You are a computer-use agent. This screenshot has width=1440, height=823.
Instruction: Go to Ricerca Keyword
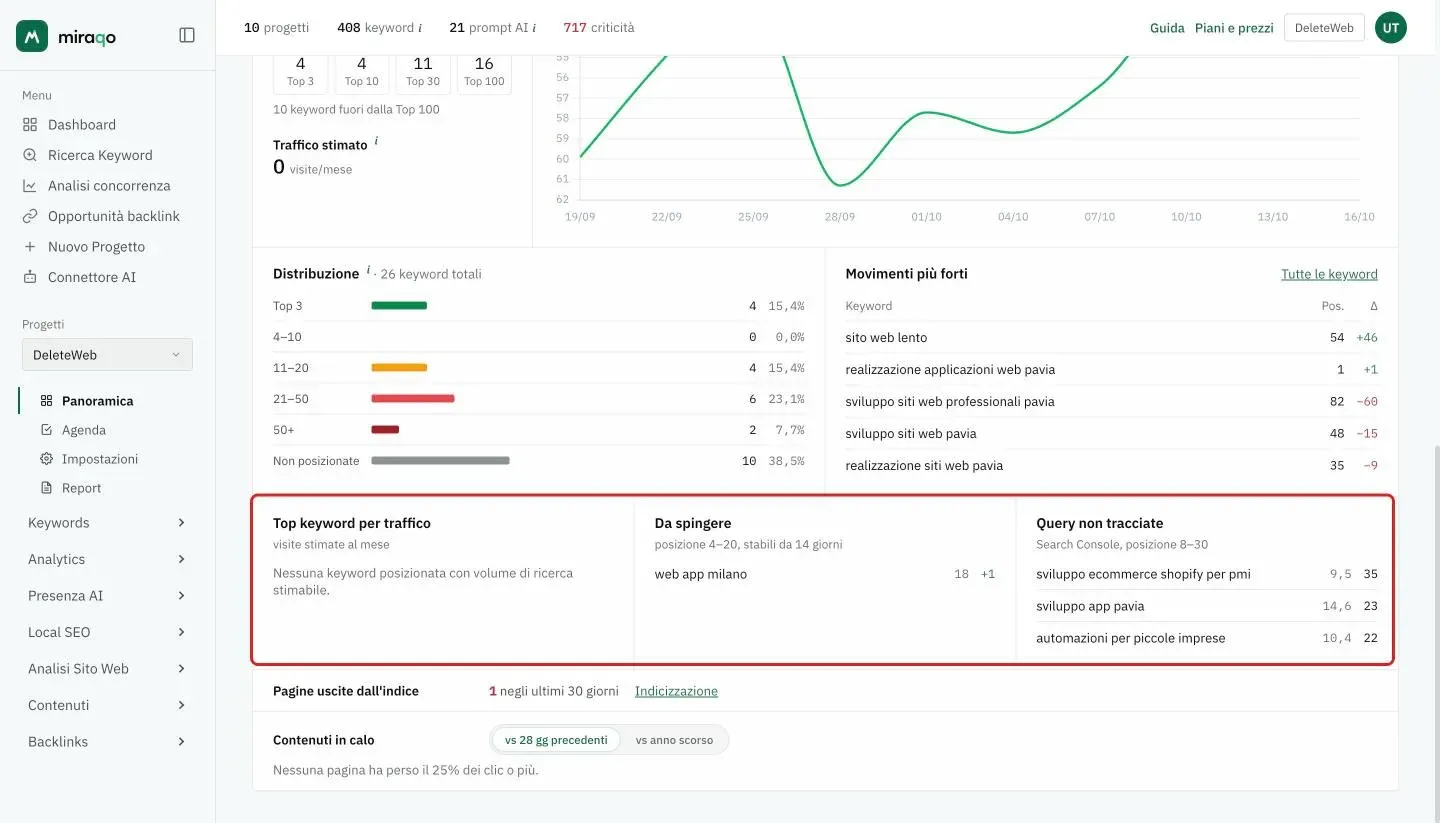[x=100, y=155]
